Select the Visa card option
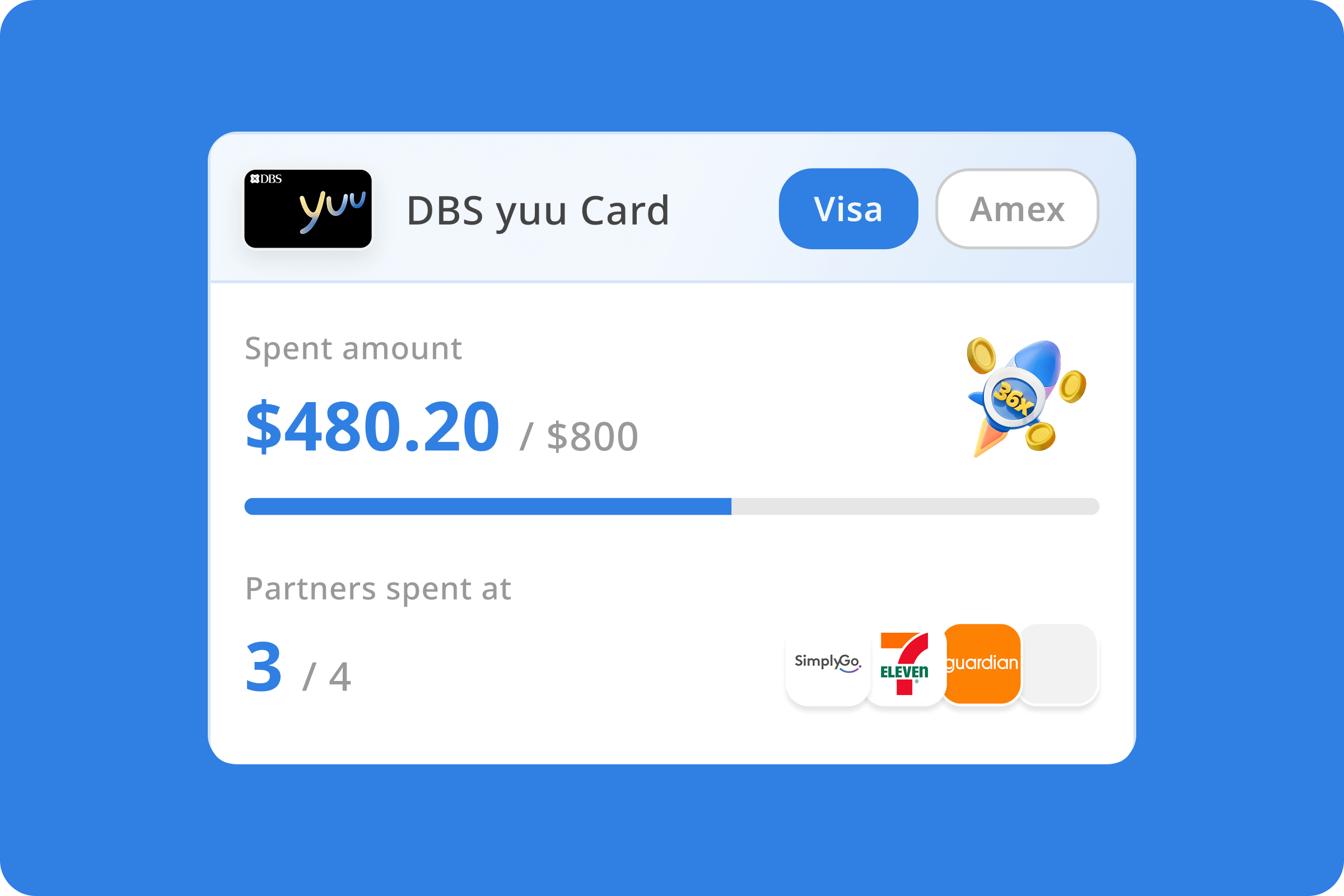The height and width of the screenshot is (896, 1344). (x=848, y=208)
